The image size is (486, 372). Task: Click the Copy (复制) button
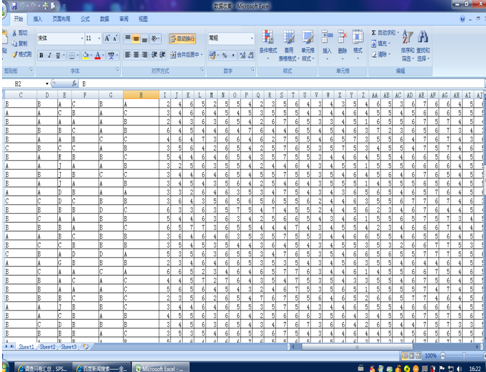click(20, 43)
